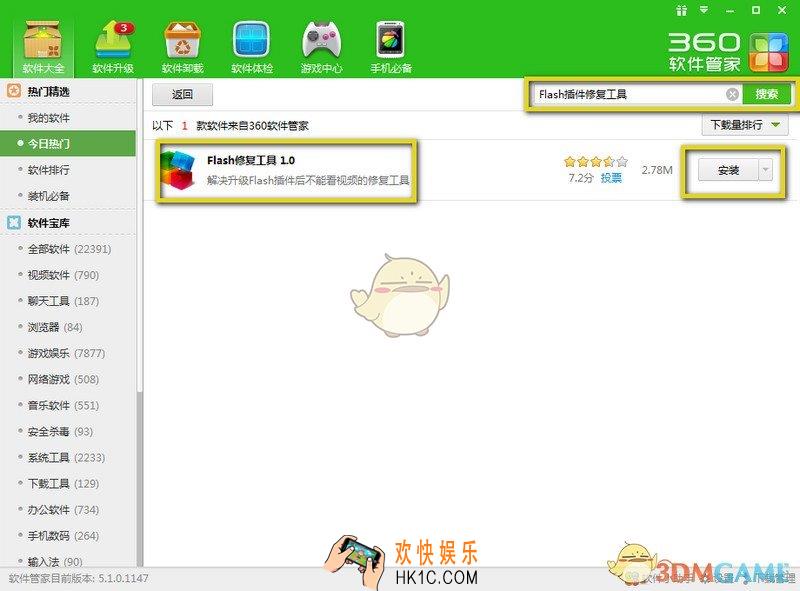Expand the 安装 button dropdown arrow
Viewport: 800px width, 591px height.
point(765,170)
